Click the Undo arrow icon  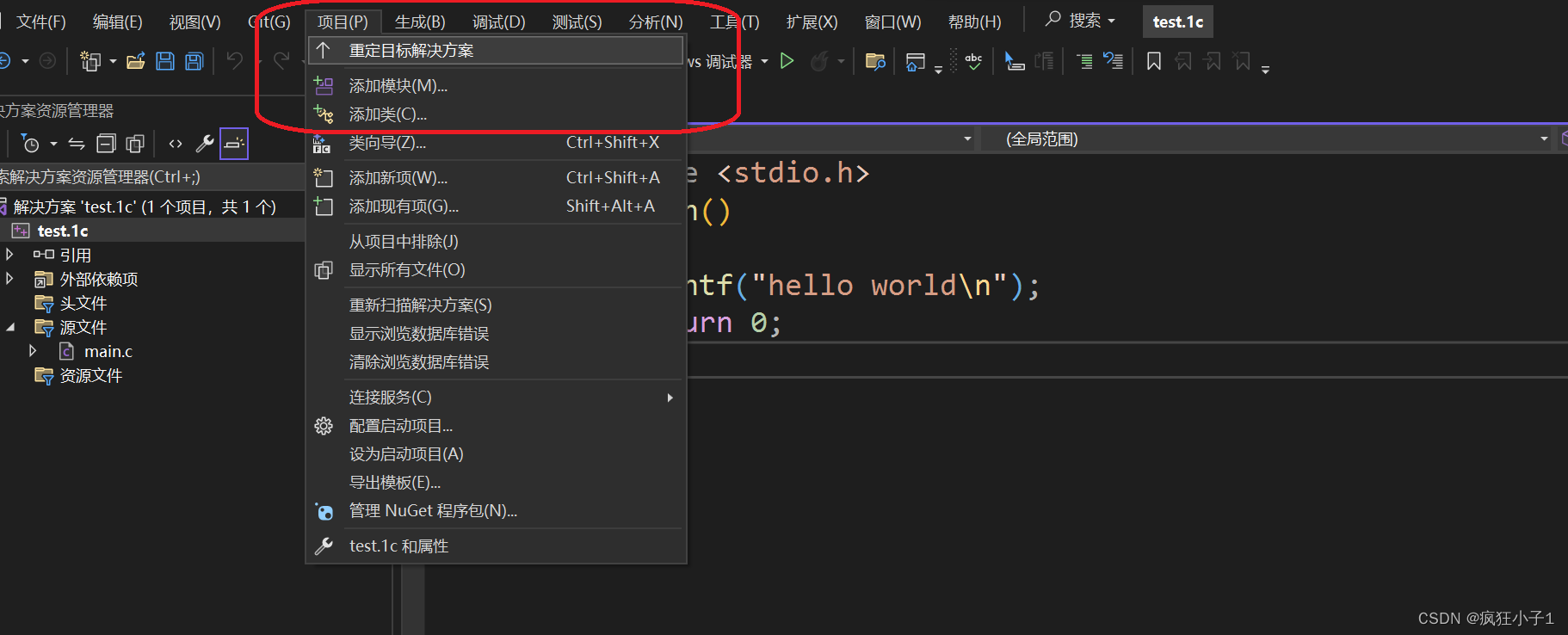(234, 60)
